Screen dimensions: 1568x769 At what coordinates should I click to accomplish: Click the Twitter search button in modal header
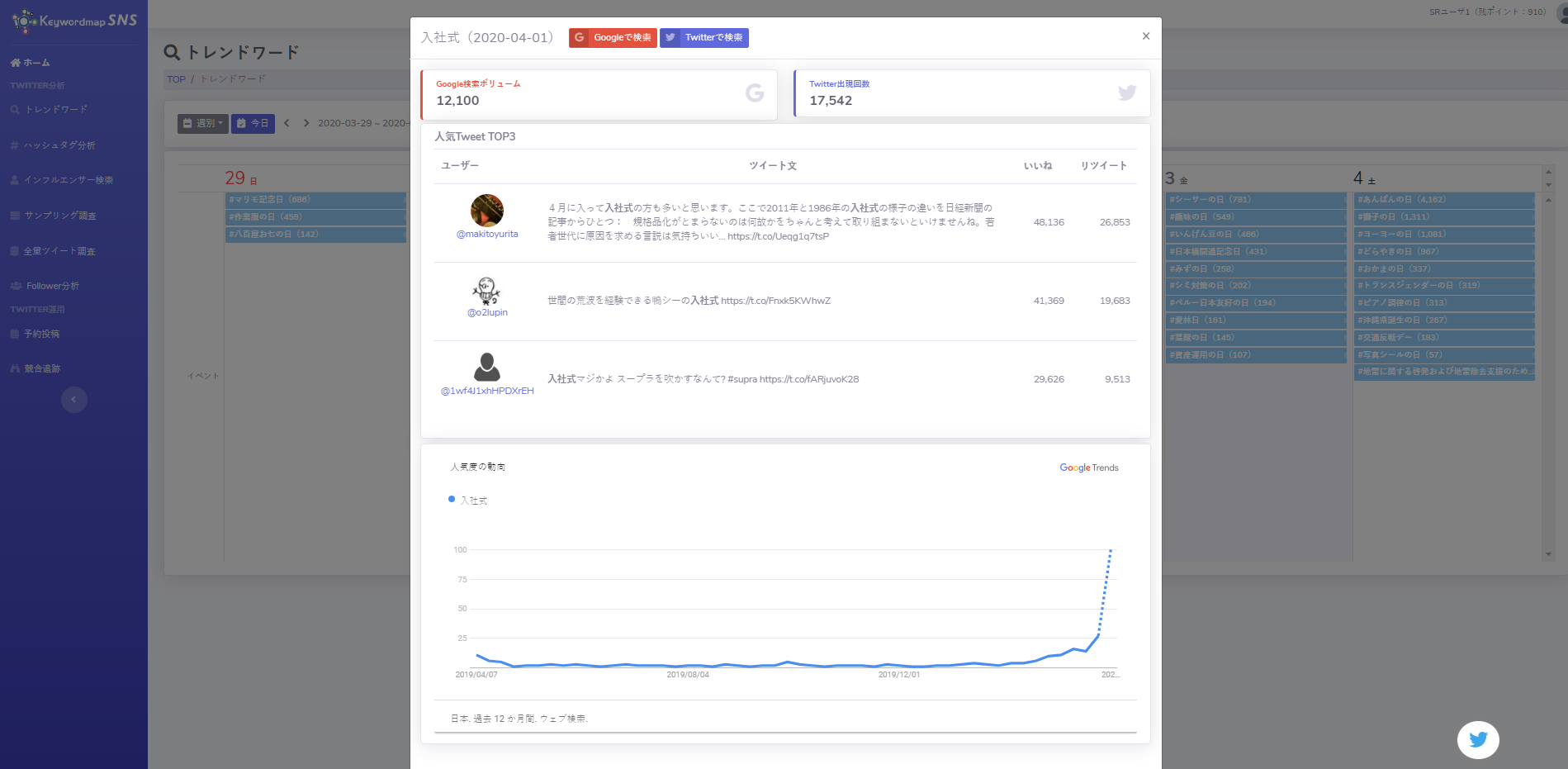click(704, 38)
